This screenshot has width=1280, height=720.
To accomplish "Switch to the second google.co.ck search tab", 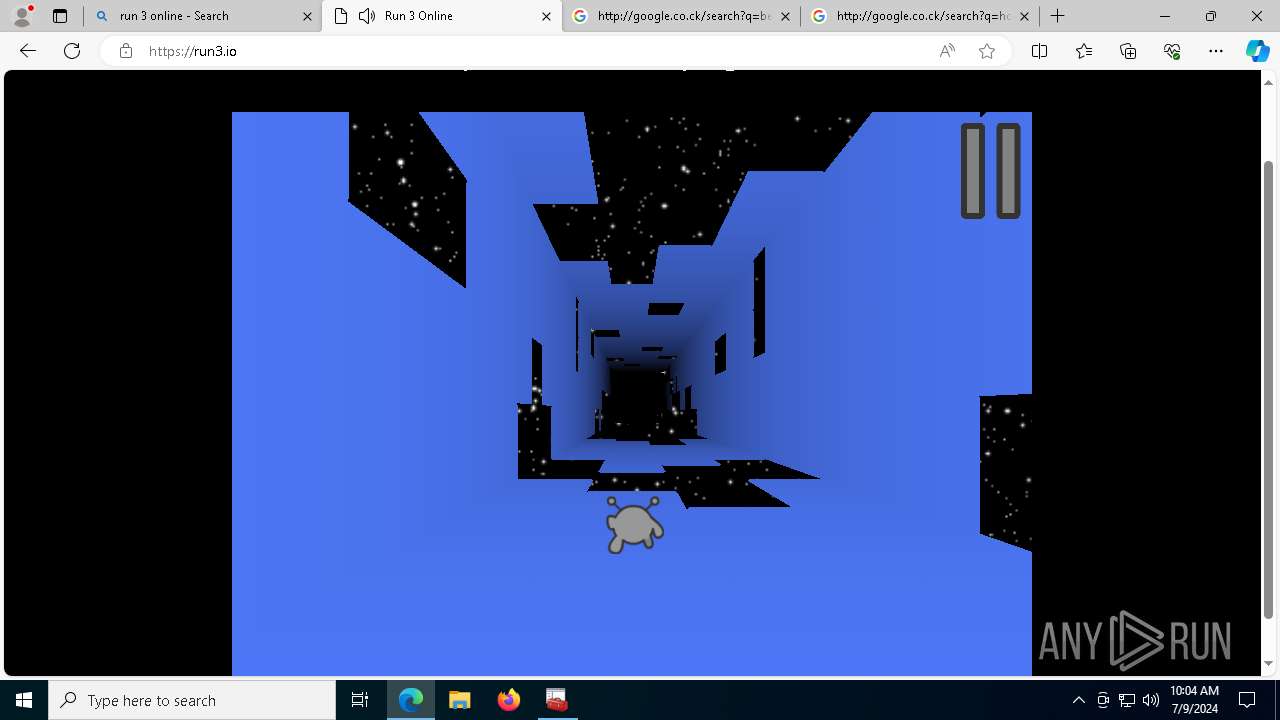I will 919,16.
